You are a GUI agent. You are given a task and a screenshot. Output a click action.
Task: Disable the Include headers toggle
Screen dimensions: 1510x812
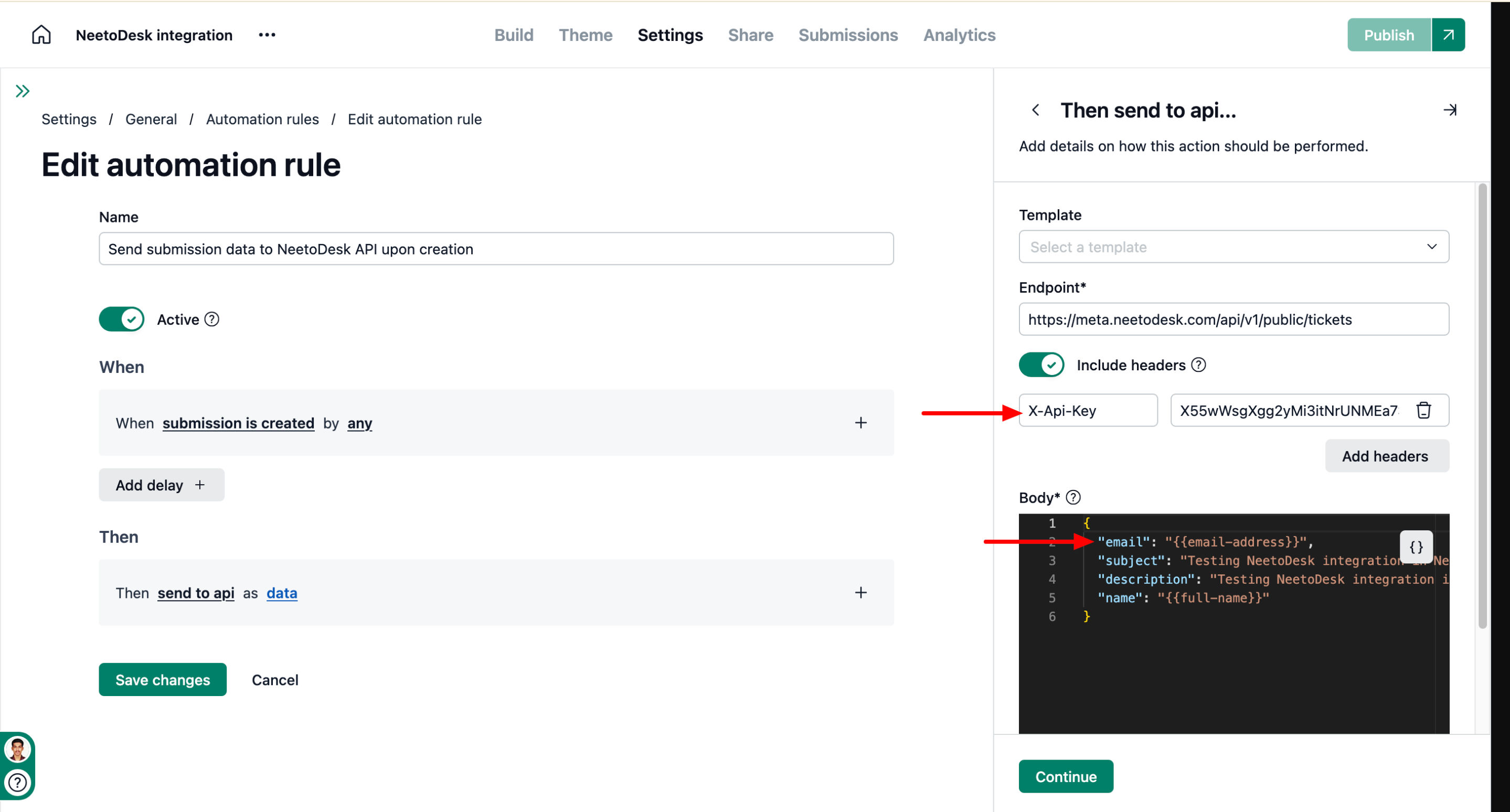point(1041,365)
